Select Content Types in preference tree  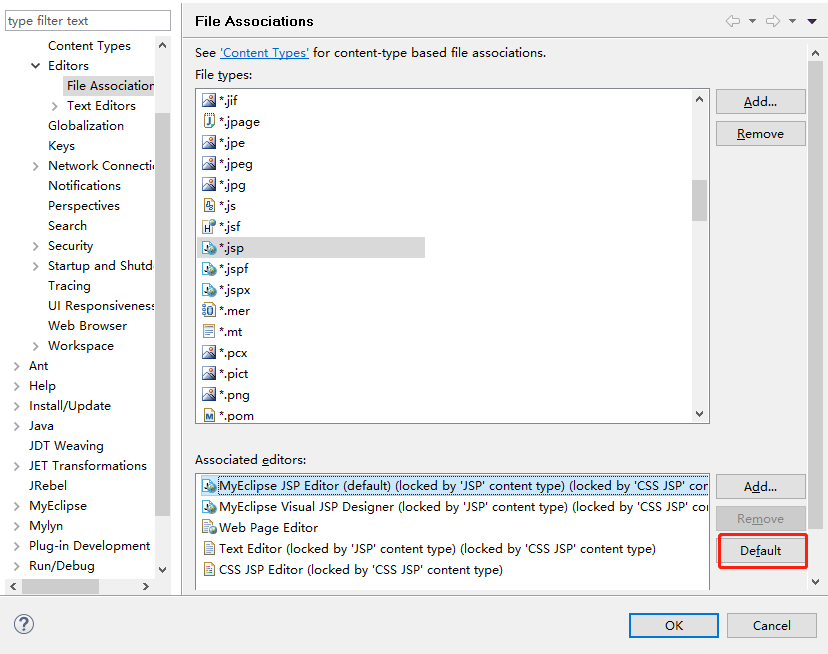89,46
